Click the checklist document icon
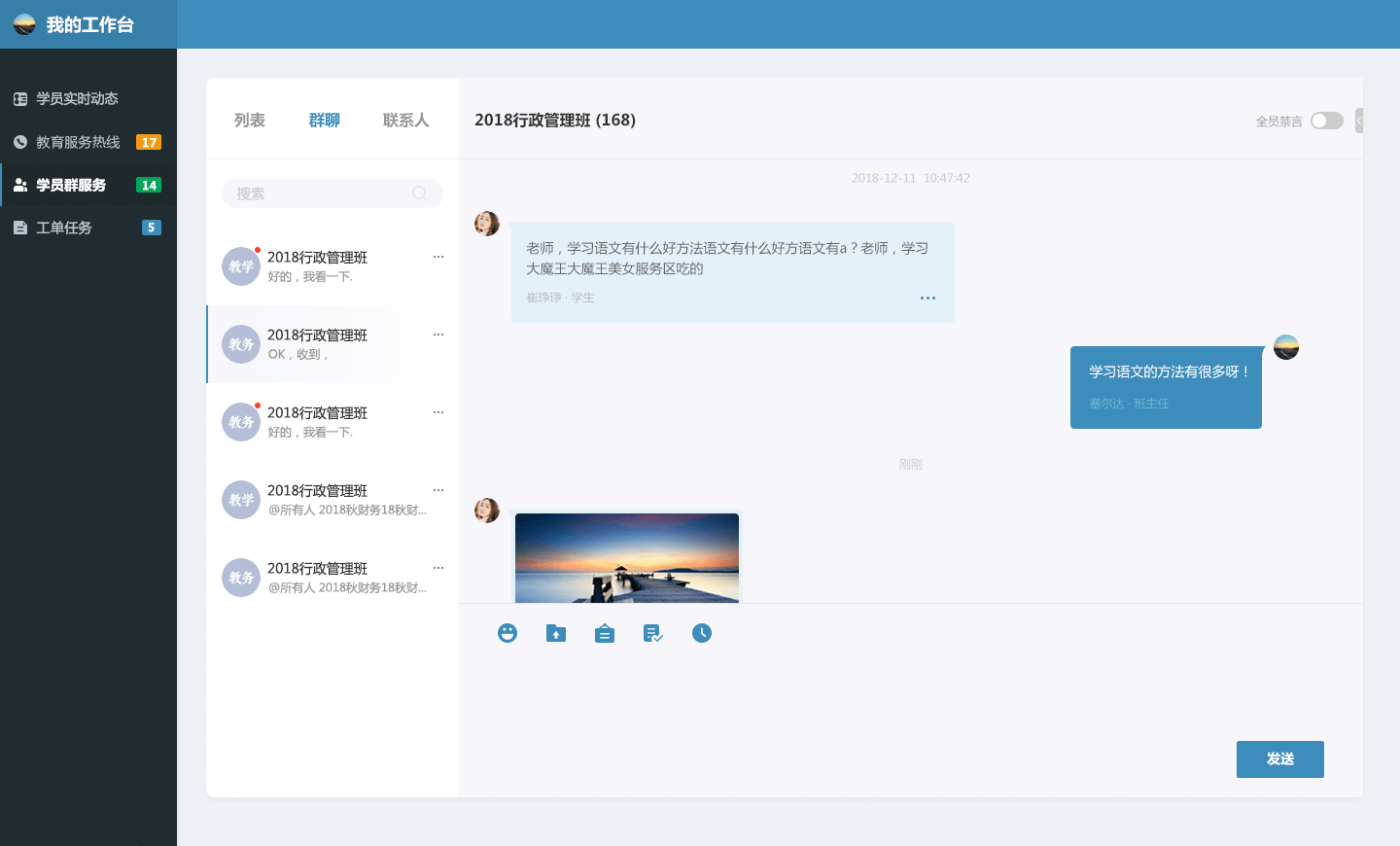The image size is (1400, 846). 652,633
